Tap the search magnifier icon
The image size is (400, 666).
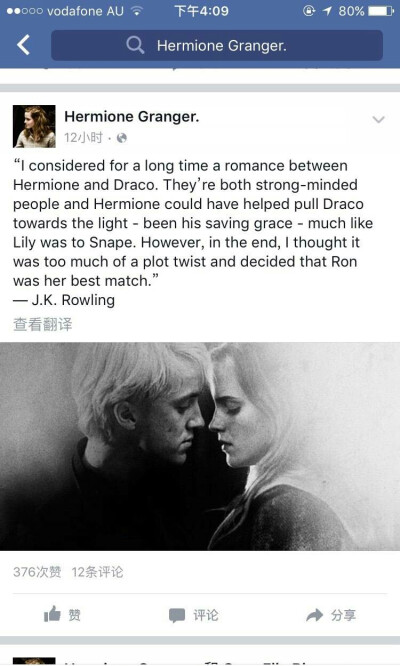pyautogui.click(x=135, y=45)
